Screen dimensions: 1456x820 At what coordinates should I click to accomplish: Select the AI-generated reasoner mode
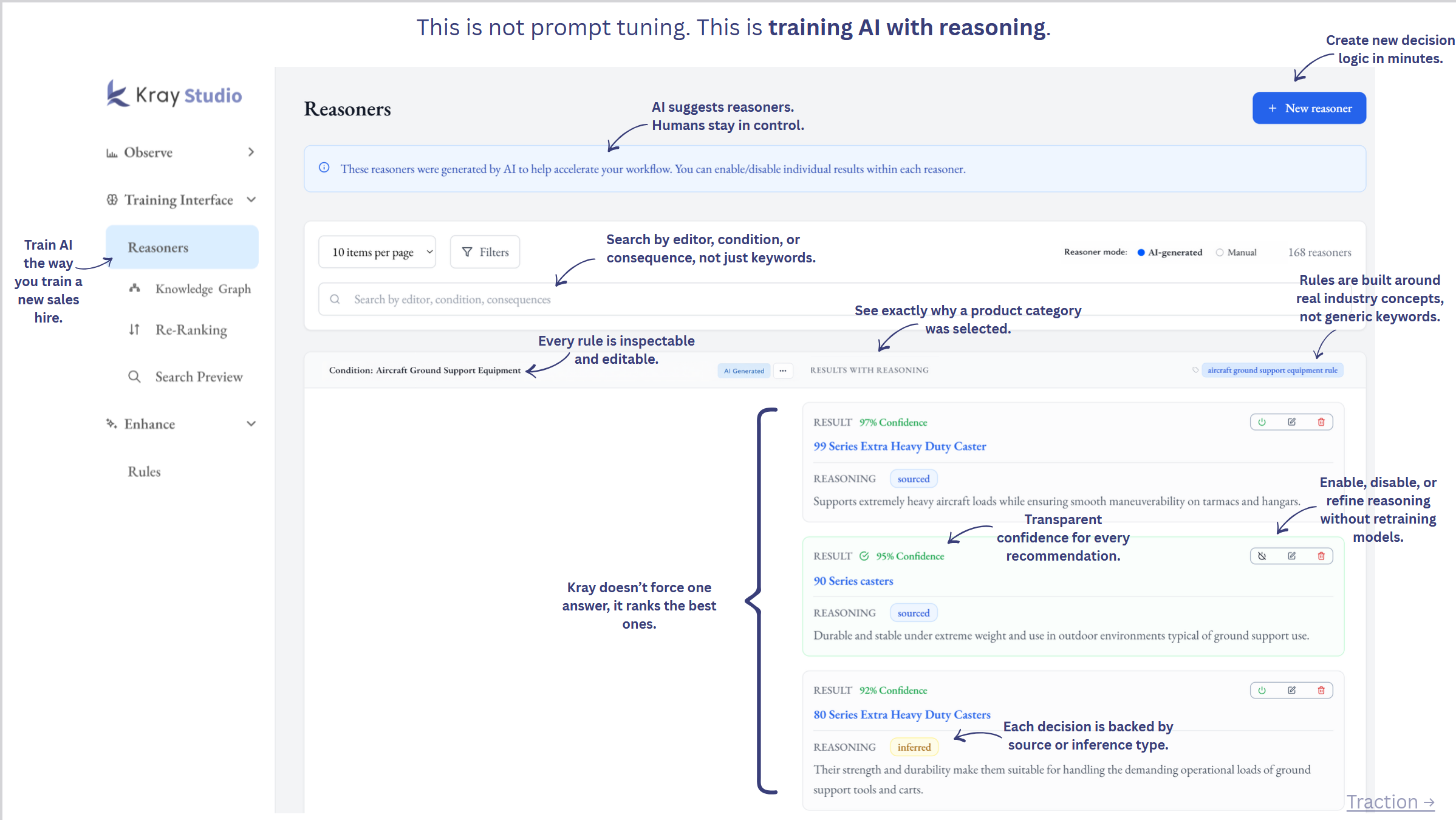point(1141,251)
